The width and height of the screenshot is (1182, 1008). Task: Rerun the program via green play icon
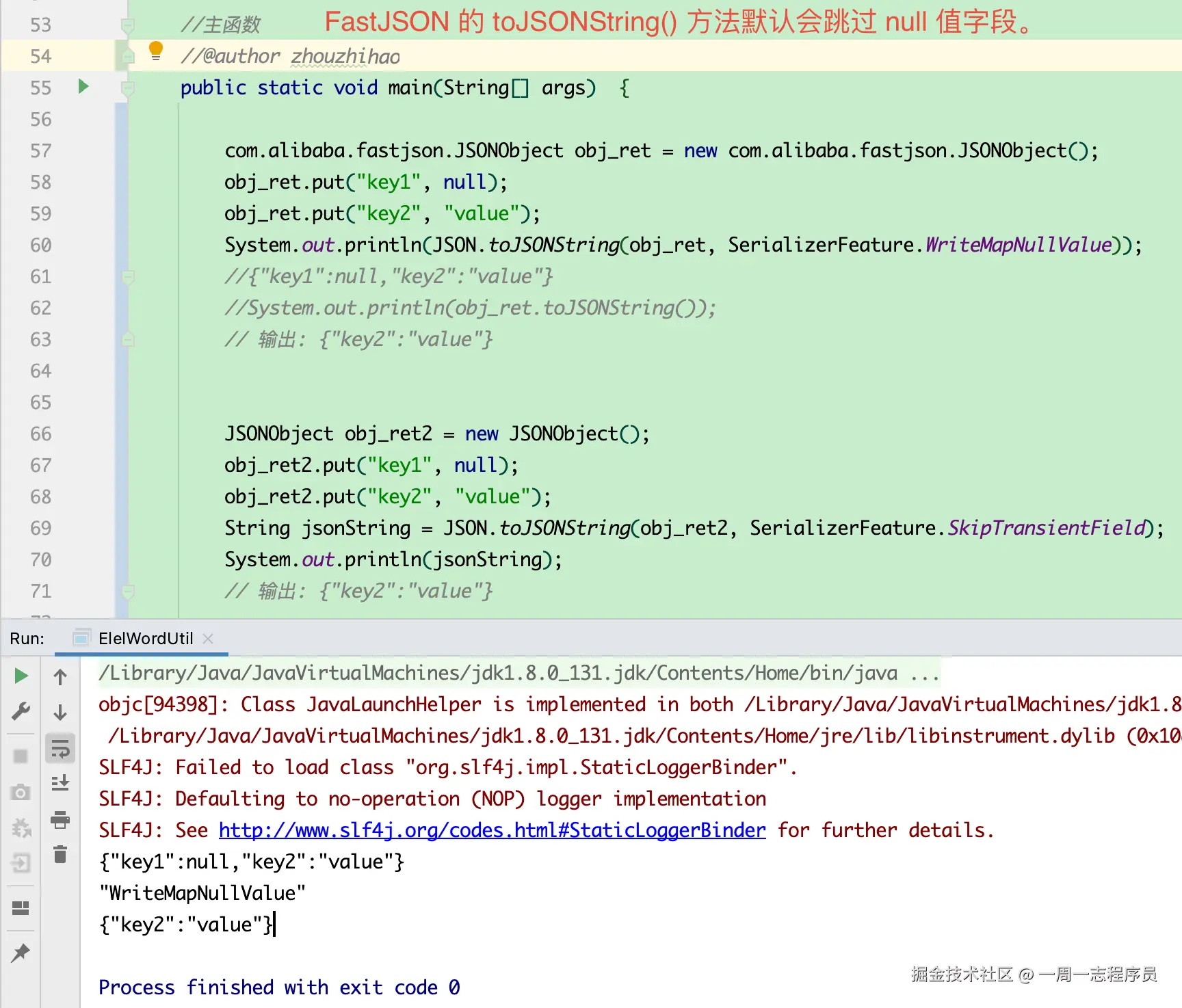point(21,676)
